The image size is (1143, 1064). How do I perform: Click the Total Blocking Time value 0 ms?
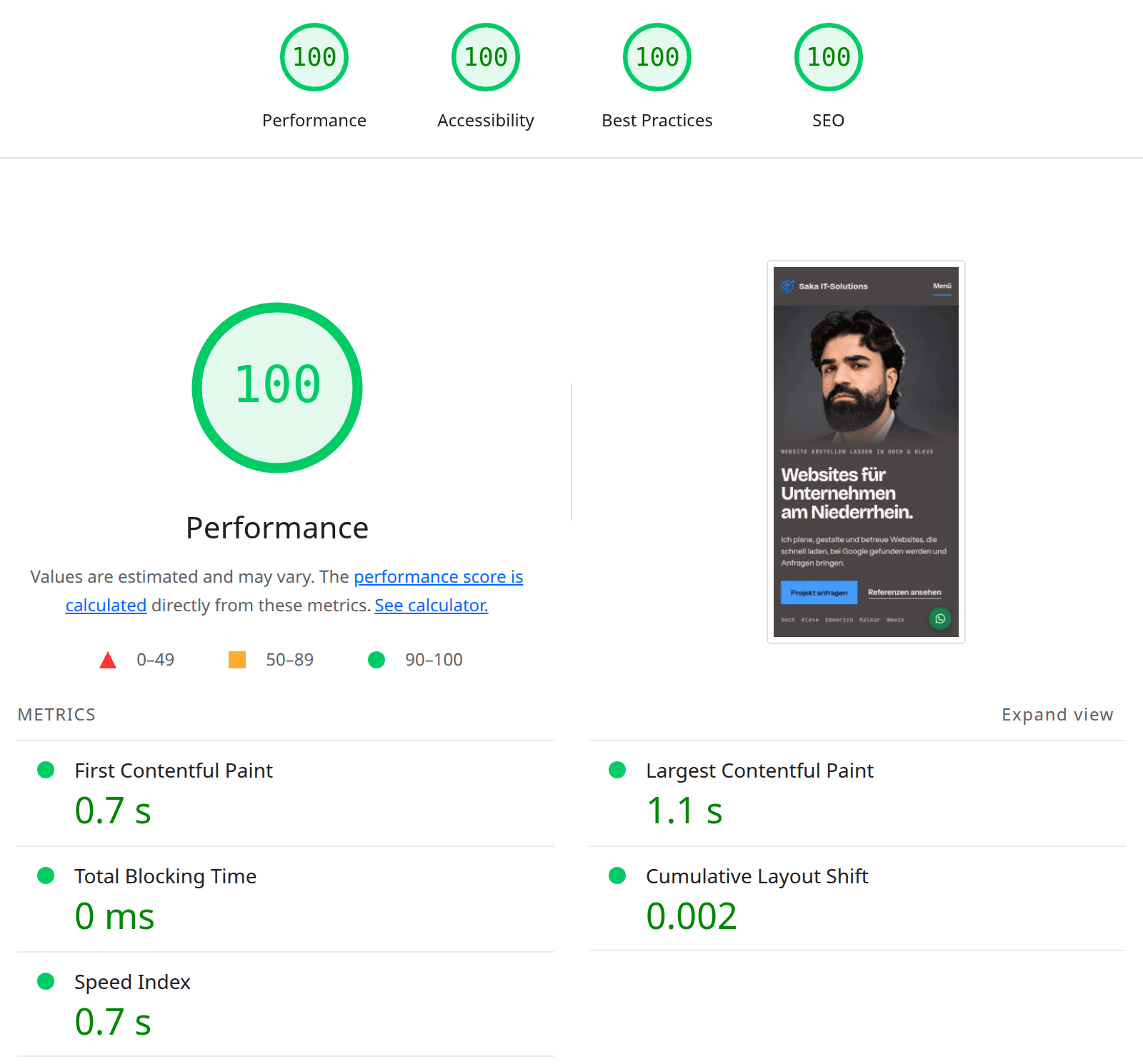coord(114,917)
